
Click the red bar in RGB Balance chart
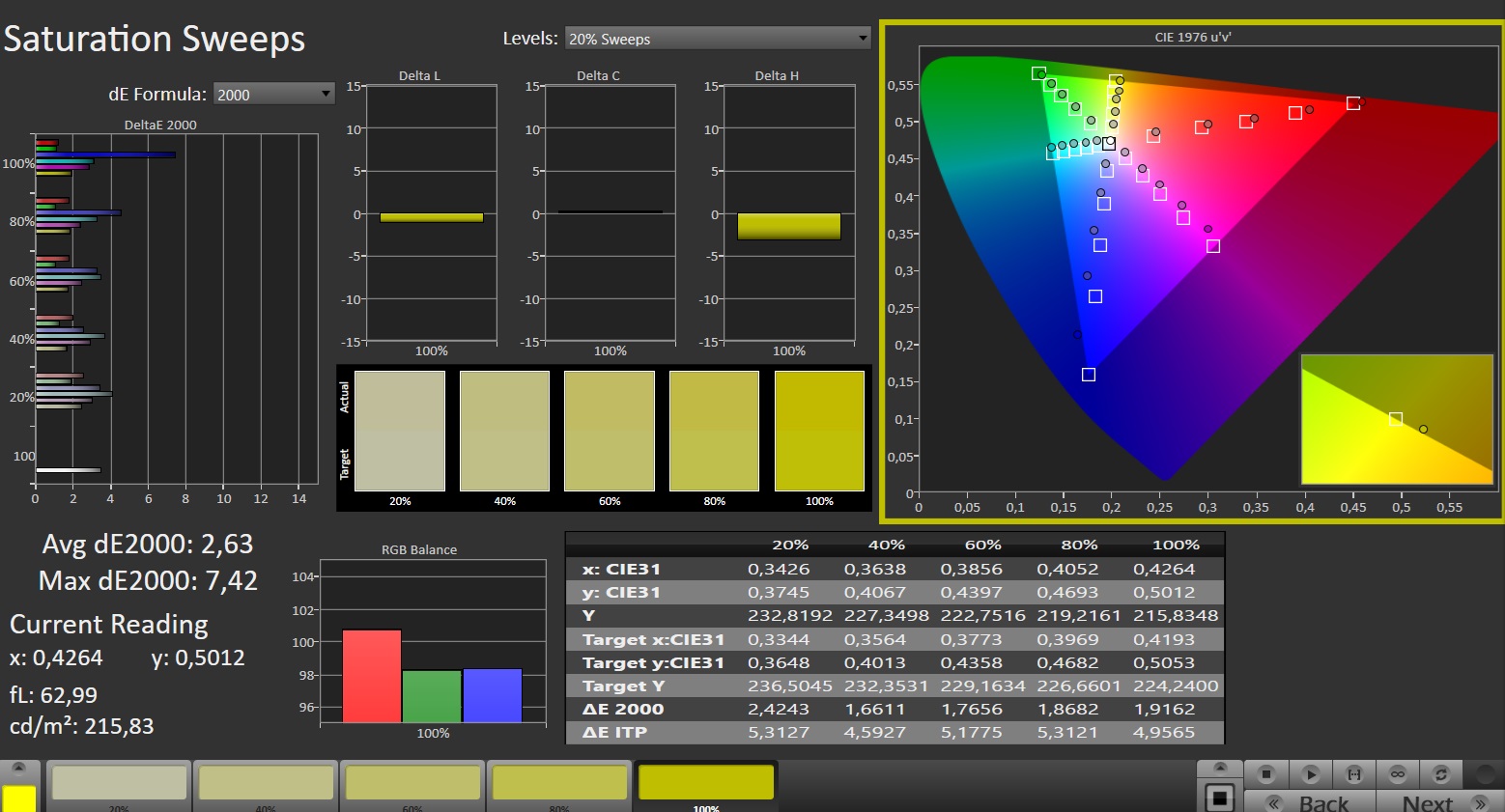[372, 676]
